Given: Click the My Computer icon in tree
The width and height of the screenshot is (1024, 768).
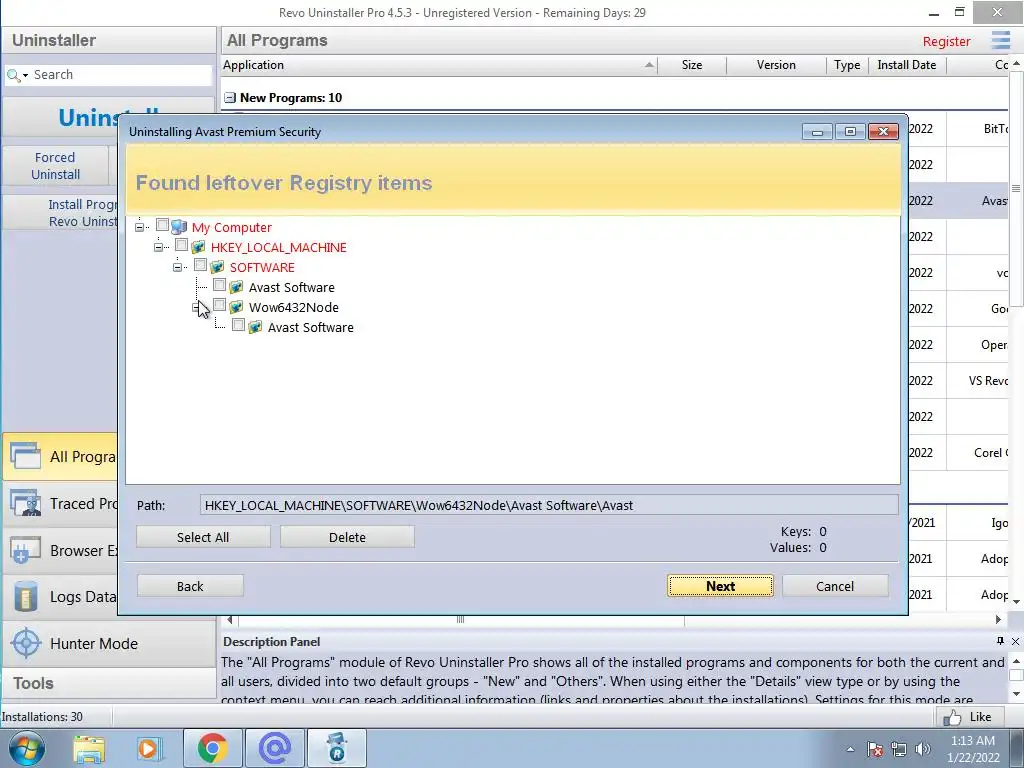Looking at the screenshot, I should (179, 227).
